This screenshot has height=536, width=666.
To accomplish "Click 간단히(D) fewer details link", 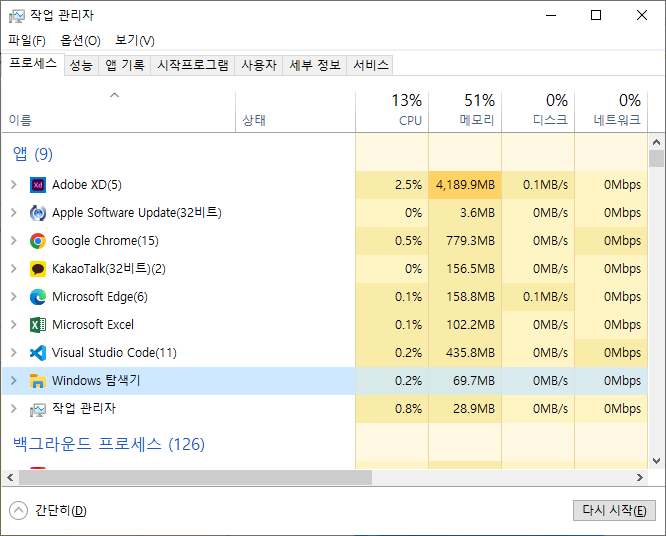I will tap(61, 511).
